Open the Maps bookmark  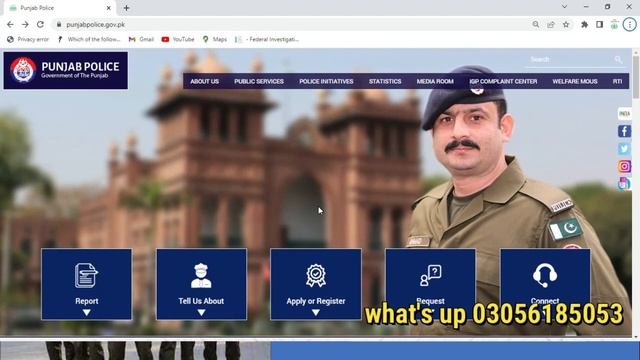pos(215,40)
